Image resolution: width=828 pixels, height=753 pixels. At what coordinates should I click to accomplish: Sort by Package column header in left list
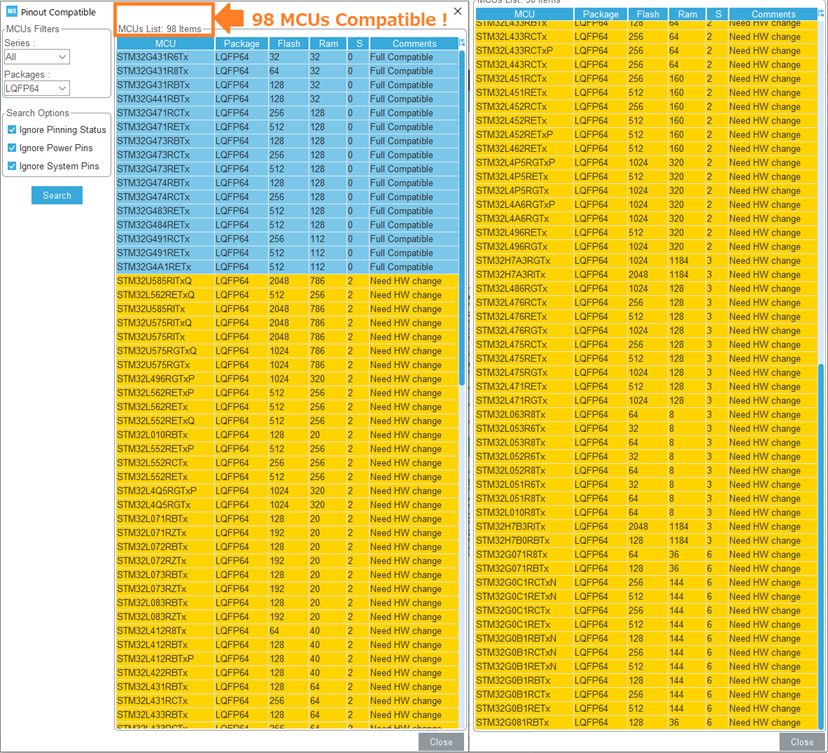[x=241, y=43]
